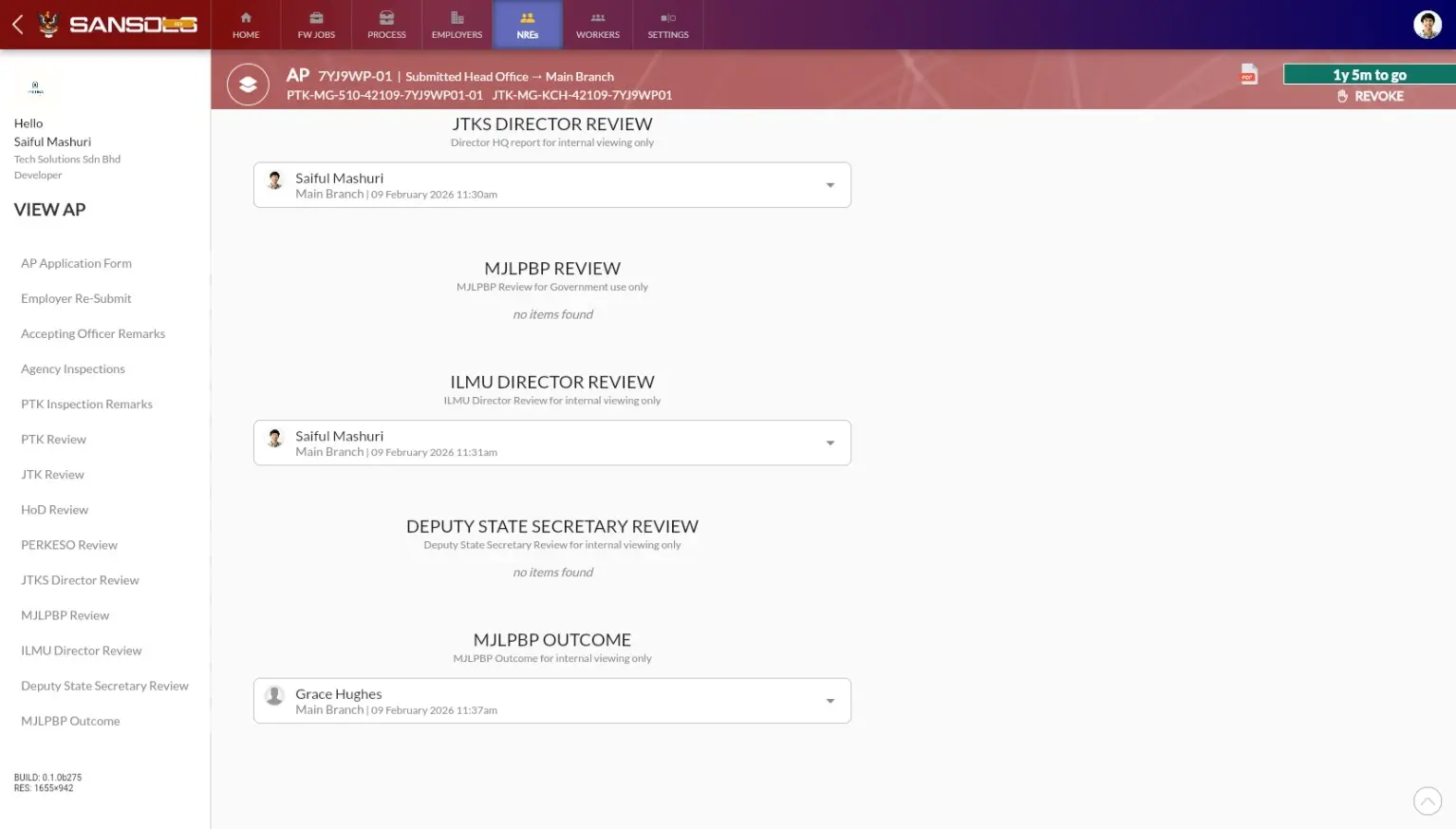1456x829 pixels.
Task: Open the Workers tab
Action: (x=598, y=25)
